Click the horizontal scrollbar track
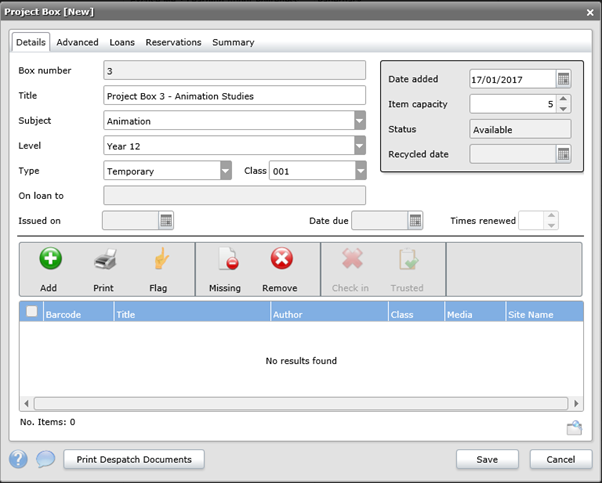The width and height of the screenshot is (602, 483). click(x=301, y=404)
